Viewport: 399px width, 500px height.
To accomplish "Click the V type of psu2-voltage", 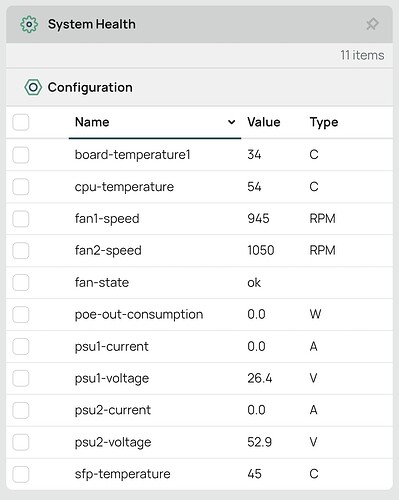I will (313, 442).
